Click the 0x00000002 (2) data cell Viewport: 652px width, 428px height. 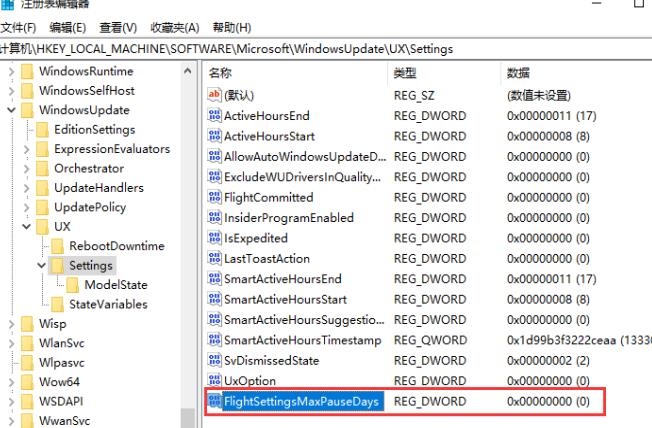pos(548,361)
